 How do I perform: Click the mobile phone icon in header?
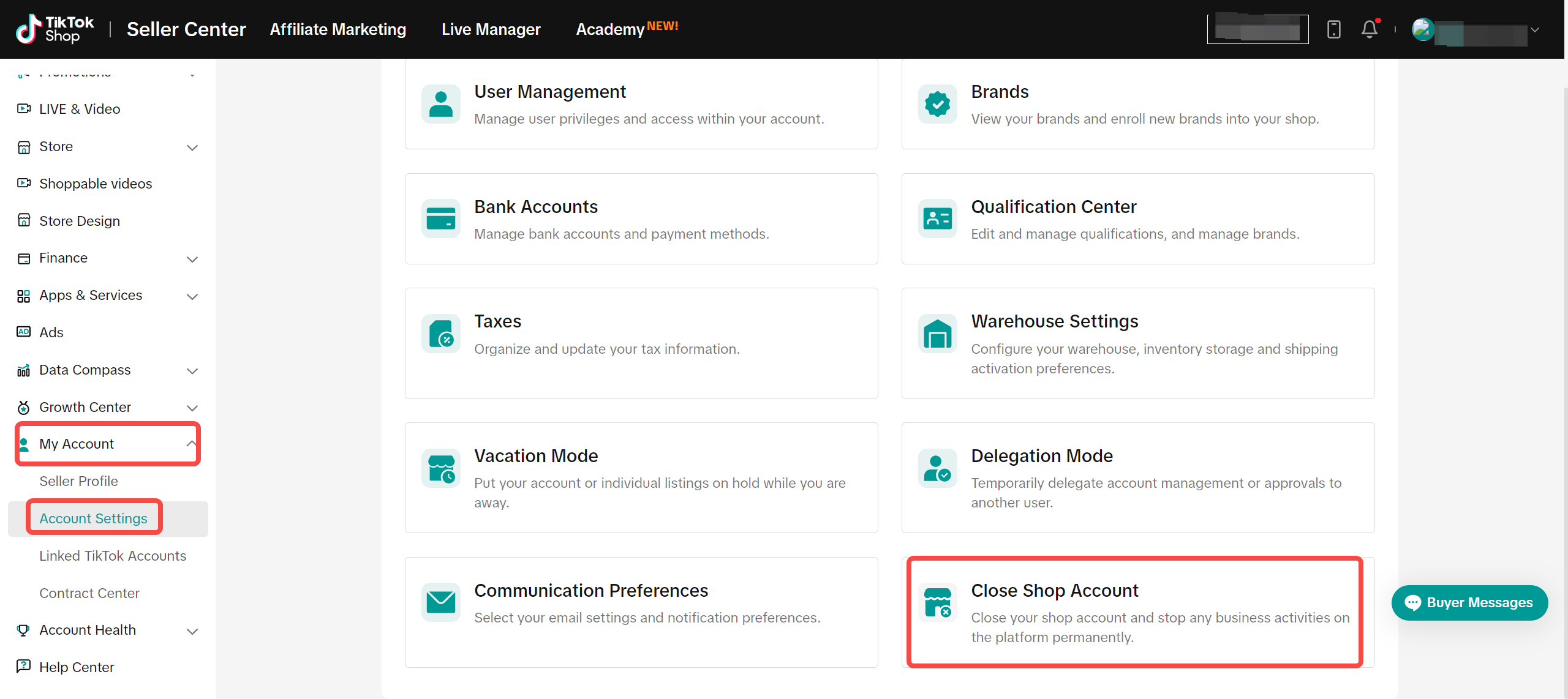coord(1333,29)
